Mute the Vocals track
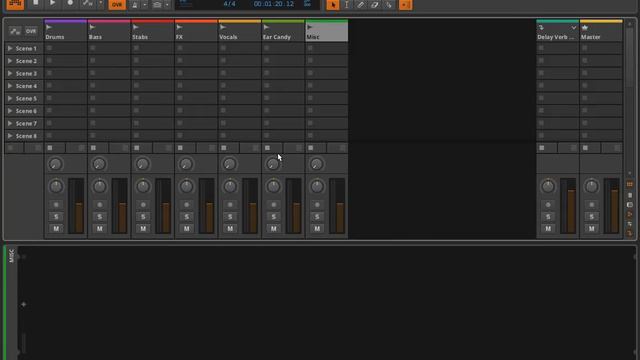Screen dimensions: 640x360 pos(230,229)
